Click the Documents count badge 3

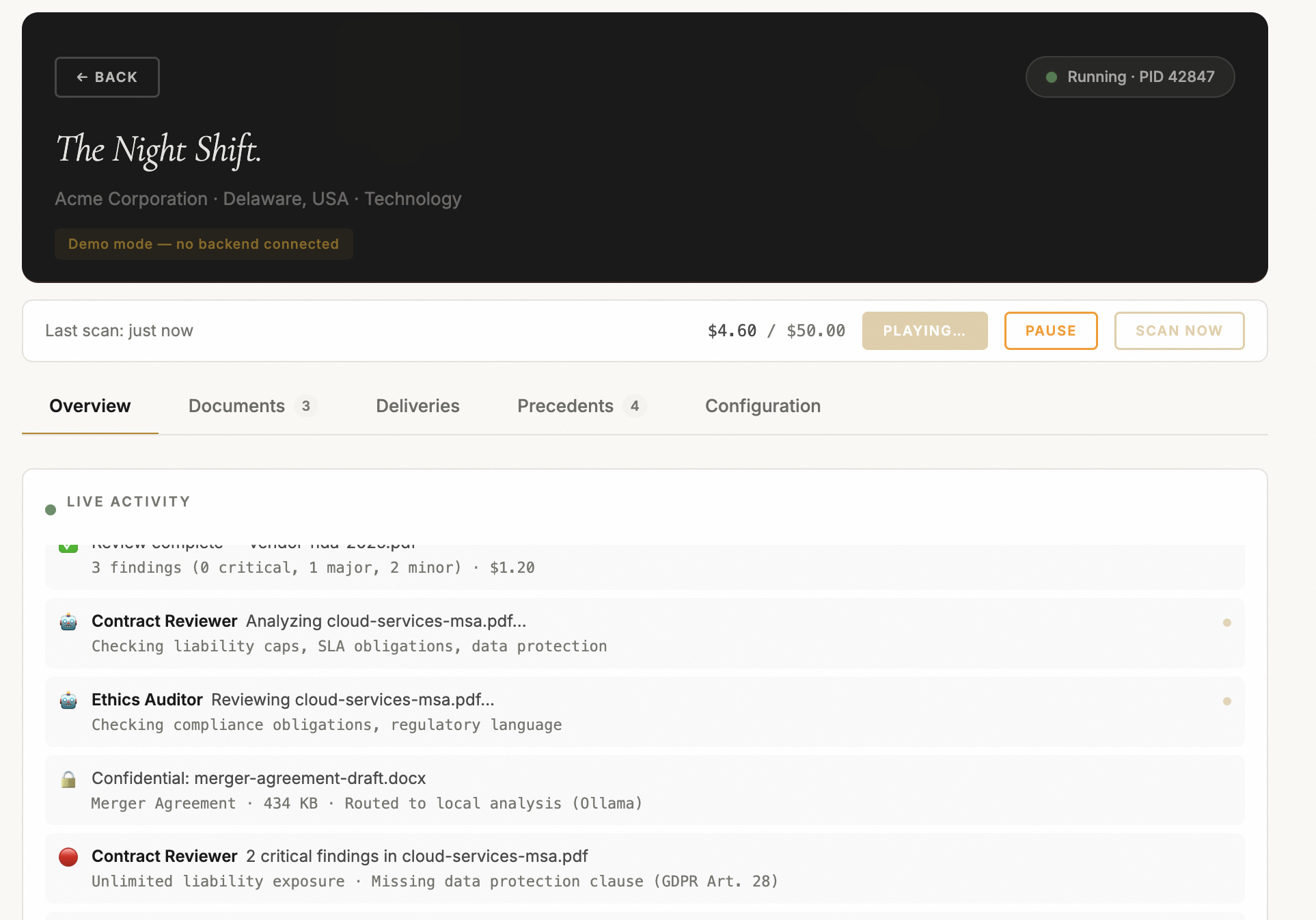point(306,406)
